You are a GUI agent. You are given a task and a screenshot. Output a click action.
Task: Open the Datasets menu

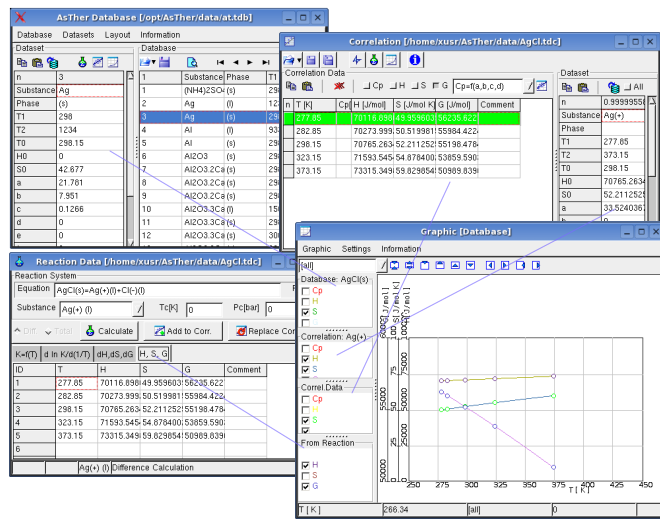point(78,34)
